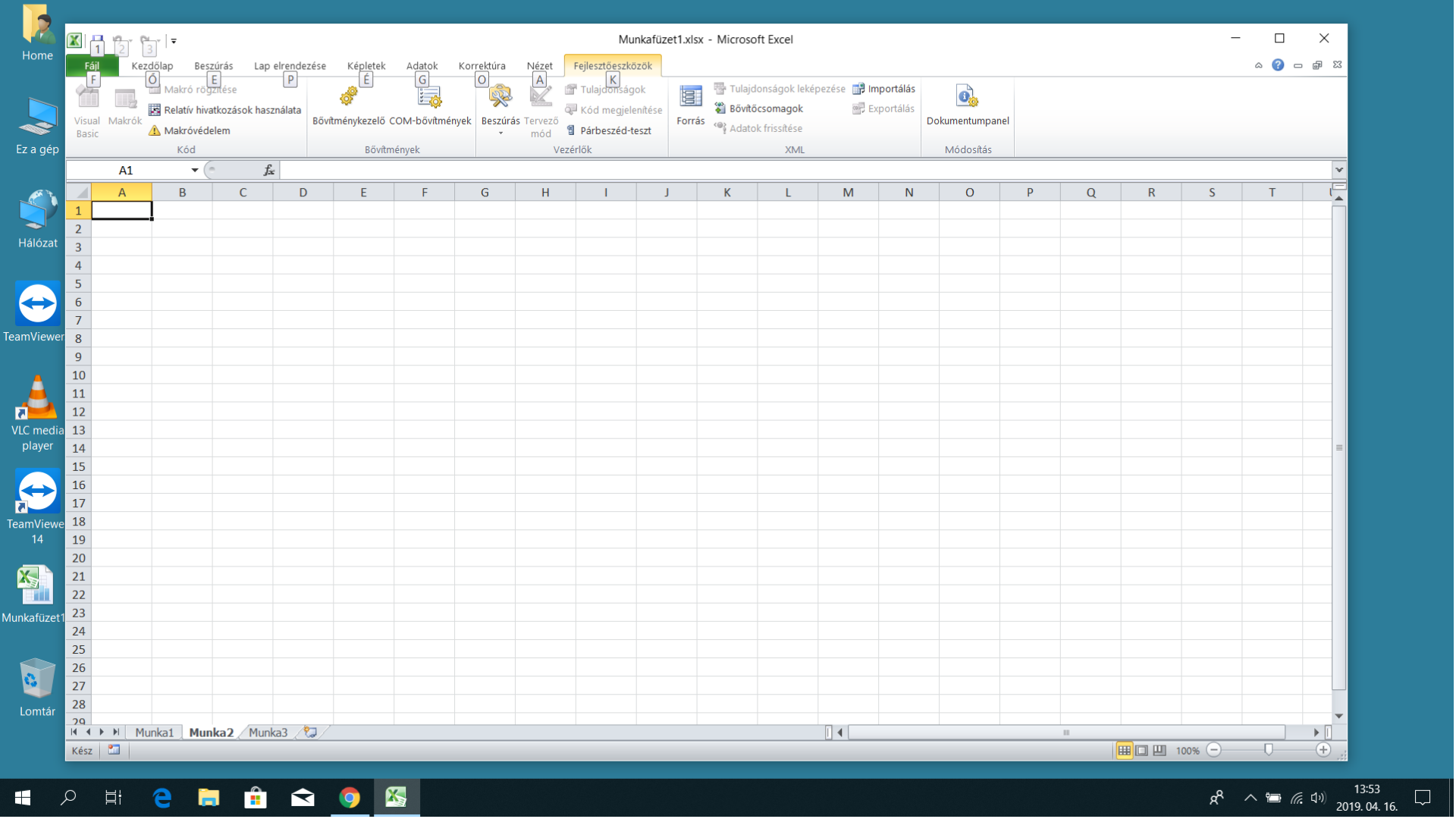Image resolution: width=1456 pixels, height=819 pixels.
Task: Switch to Page Layout view
Action: 1141,751
